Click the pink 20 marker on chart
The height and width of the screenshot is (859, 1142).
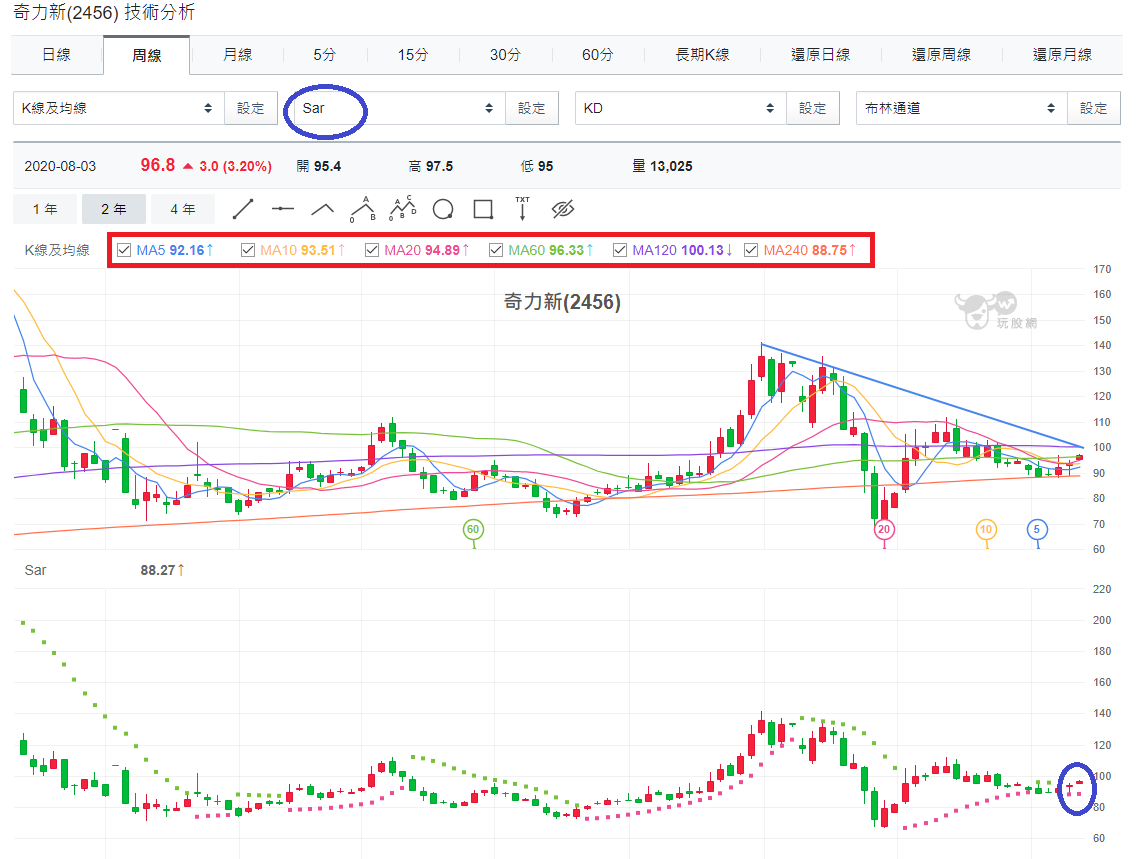tap(884, 530)
